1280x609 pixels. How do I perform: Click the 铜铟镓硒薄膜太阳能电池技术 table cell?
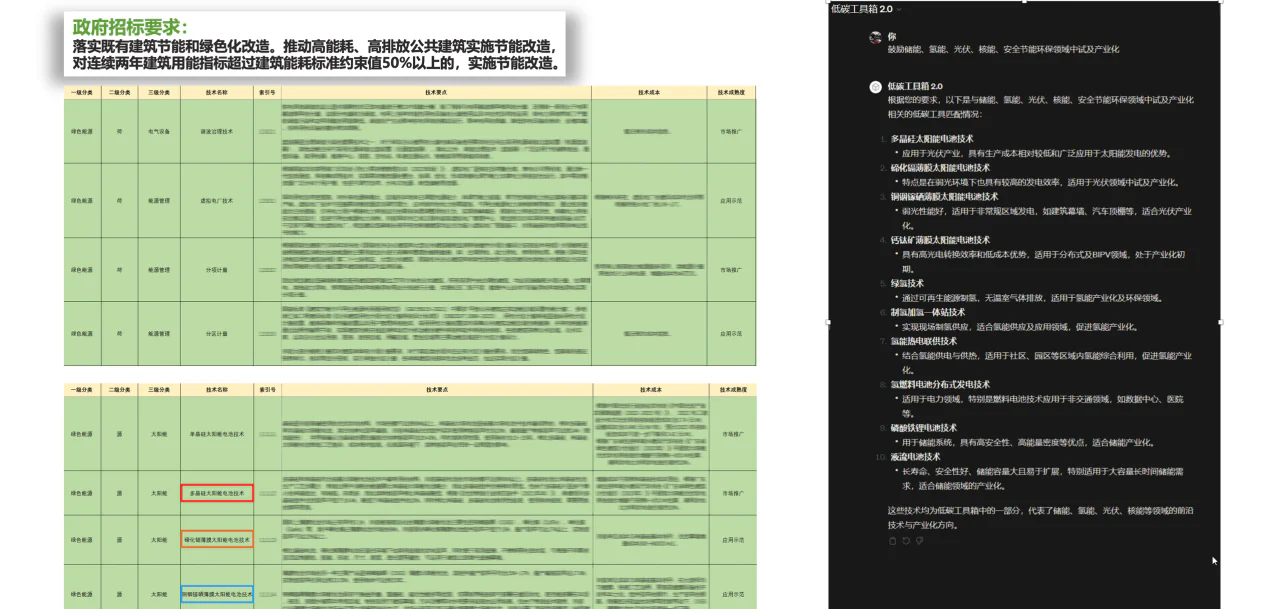tap(217, 594)
